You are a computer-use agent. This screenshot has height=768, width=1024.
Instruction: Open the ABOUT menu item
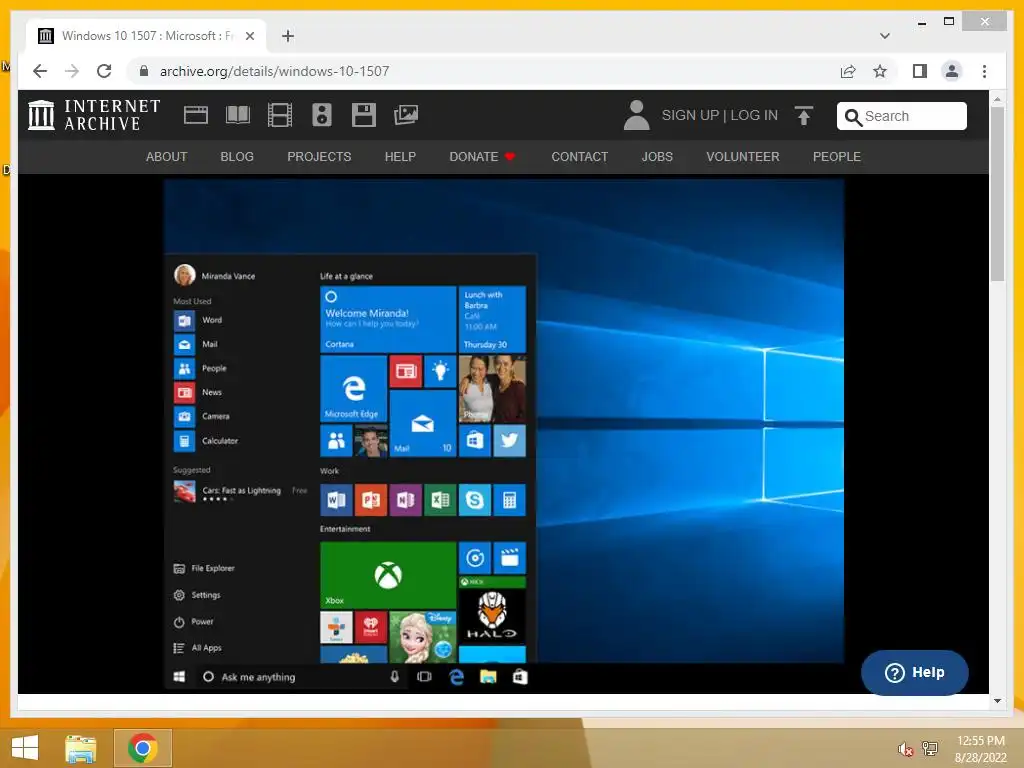click(x=167, y=157)
